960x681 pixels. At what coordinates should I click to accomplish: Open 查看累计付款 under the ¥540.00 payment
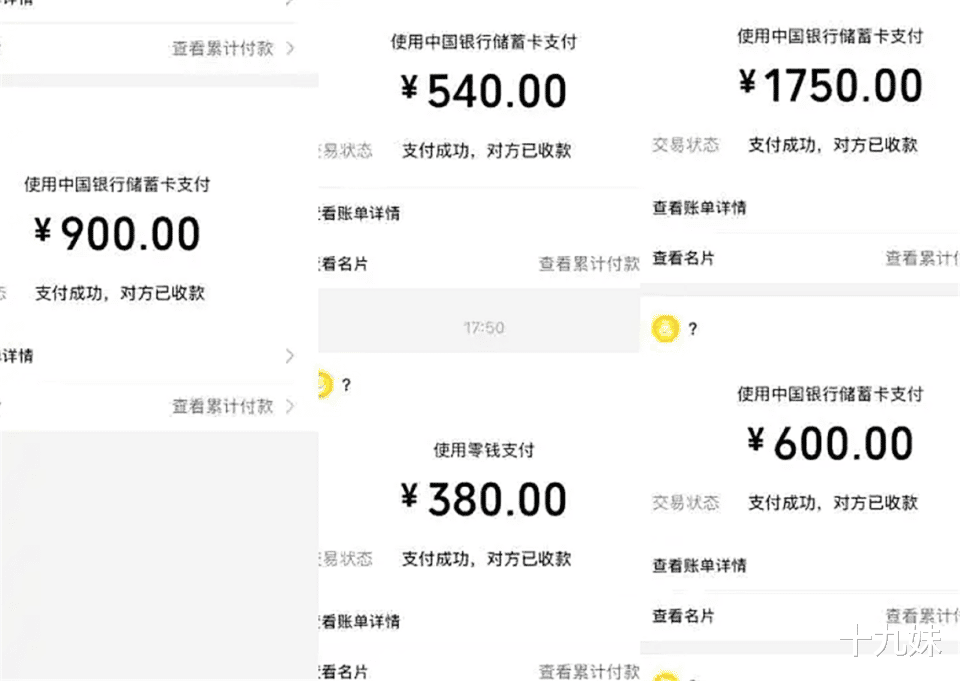tap(589, 264)
